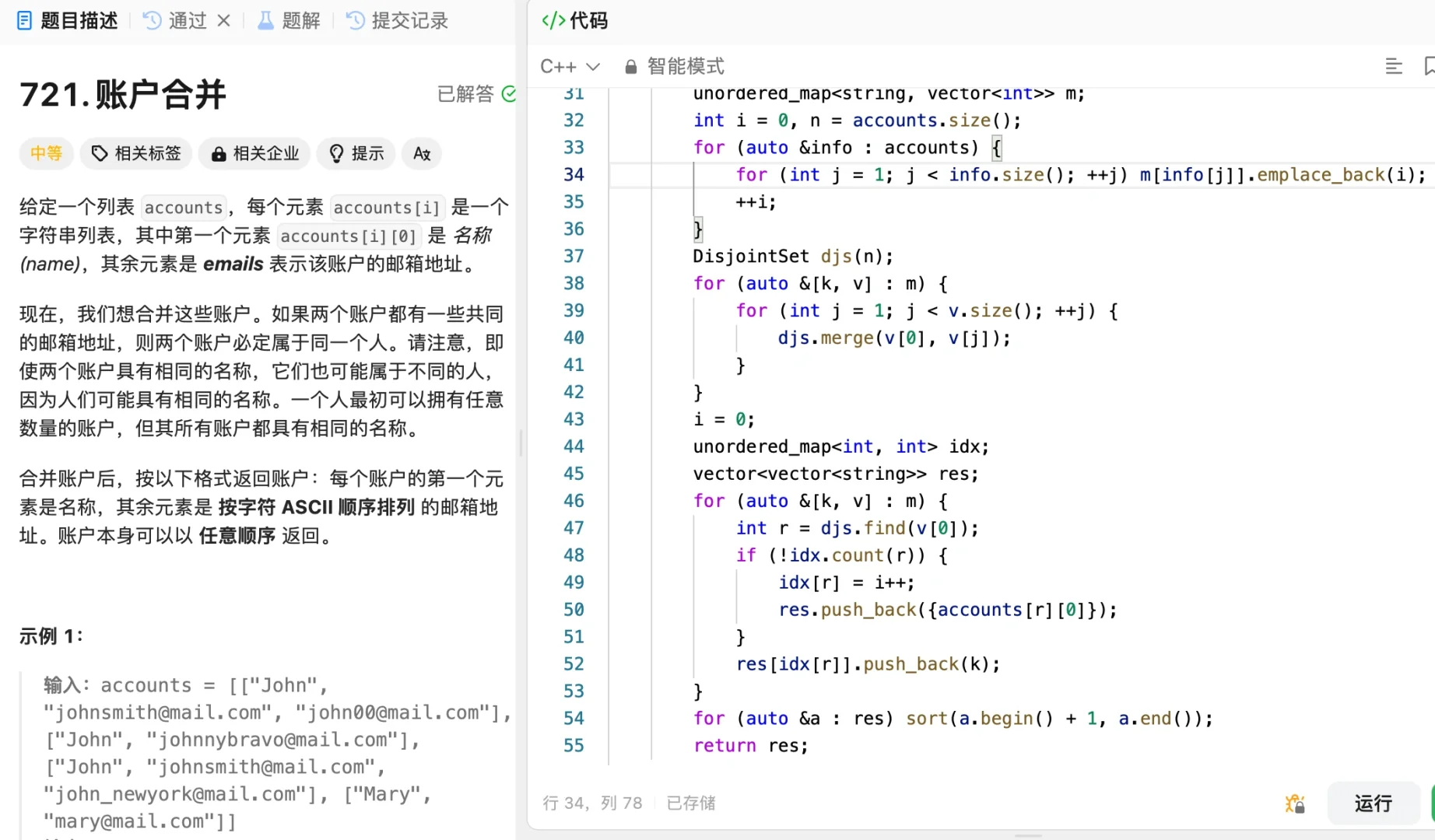This screenshot has width=1435, height=840.
Task: Close the 通过 tab with X
Action: click(x=223, y=21)
